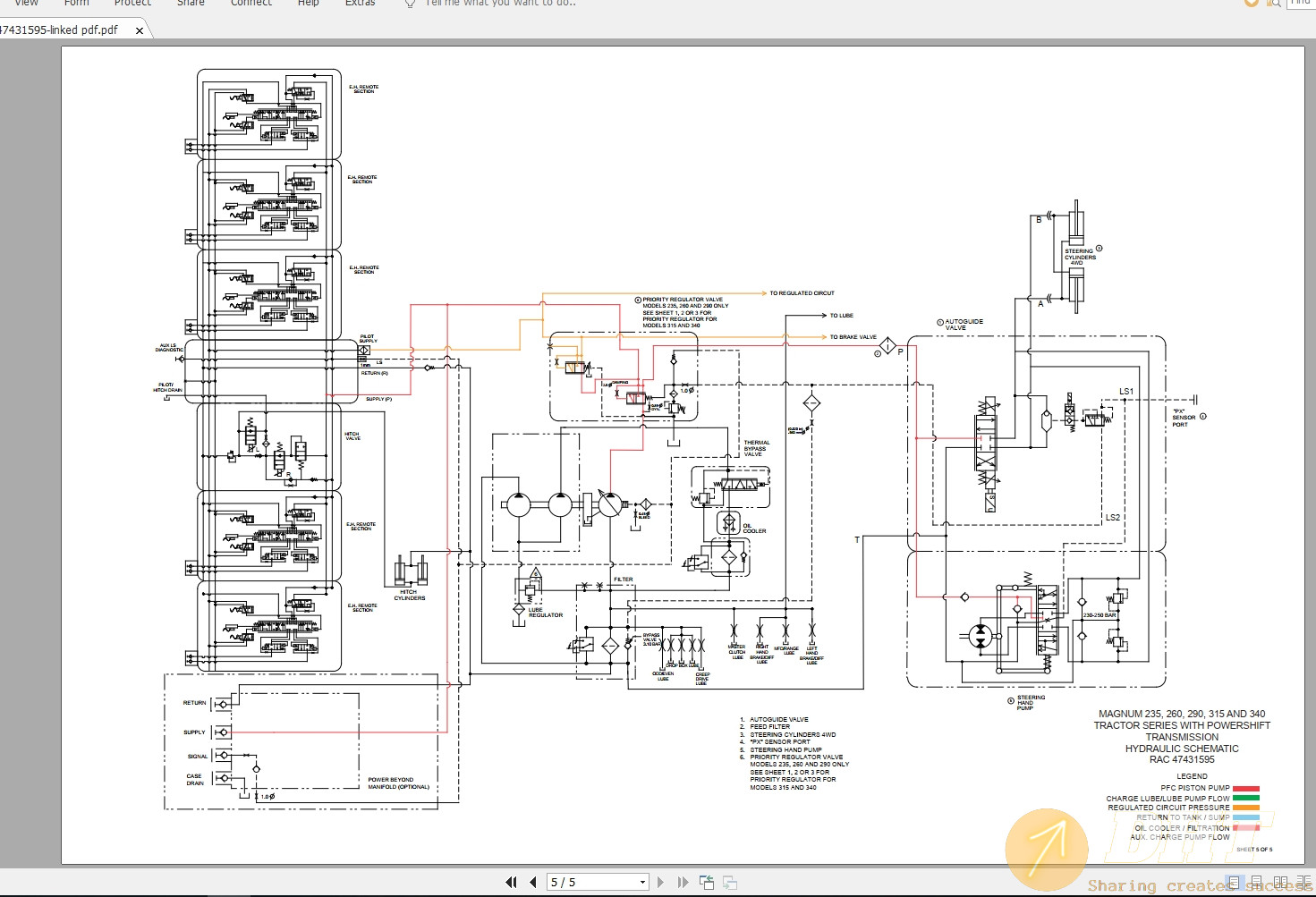The image size is (1316, 897).
Task: Enable two-page side-by-side view
Action: coord(1280,881)
